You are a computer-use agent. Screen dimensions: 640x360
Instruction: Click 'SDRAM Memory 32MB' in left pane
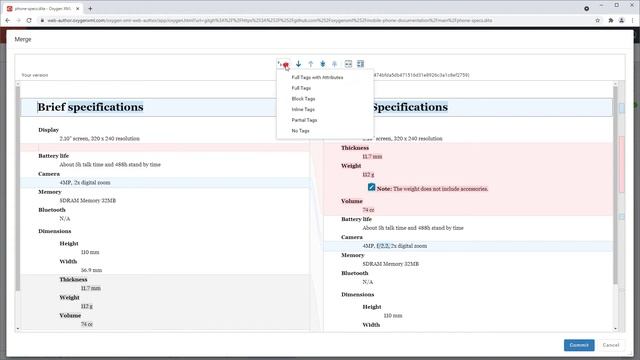click(88, 200)
